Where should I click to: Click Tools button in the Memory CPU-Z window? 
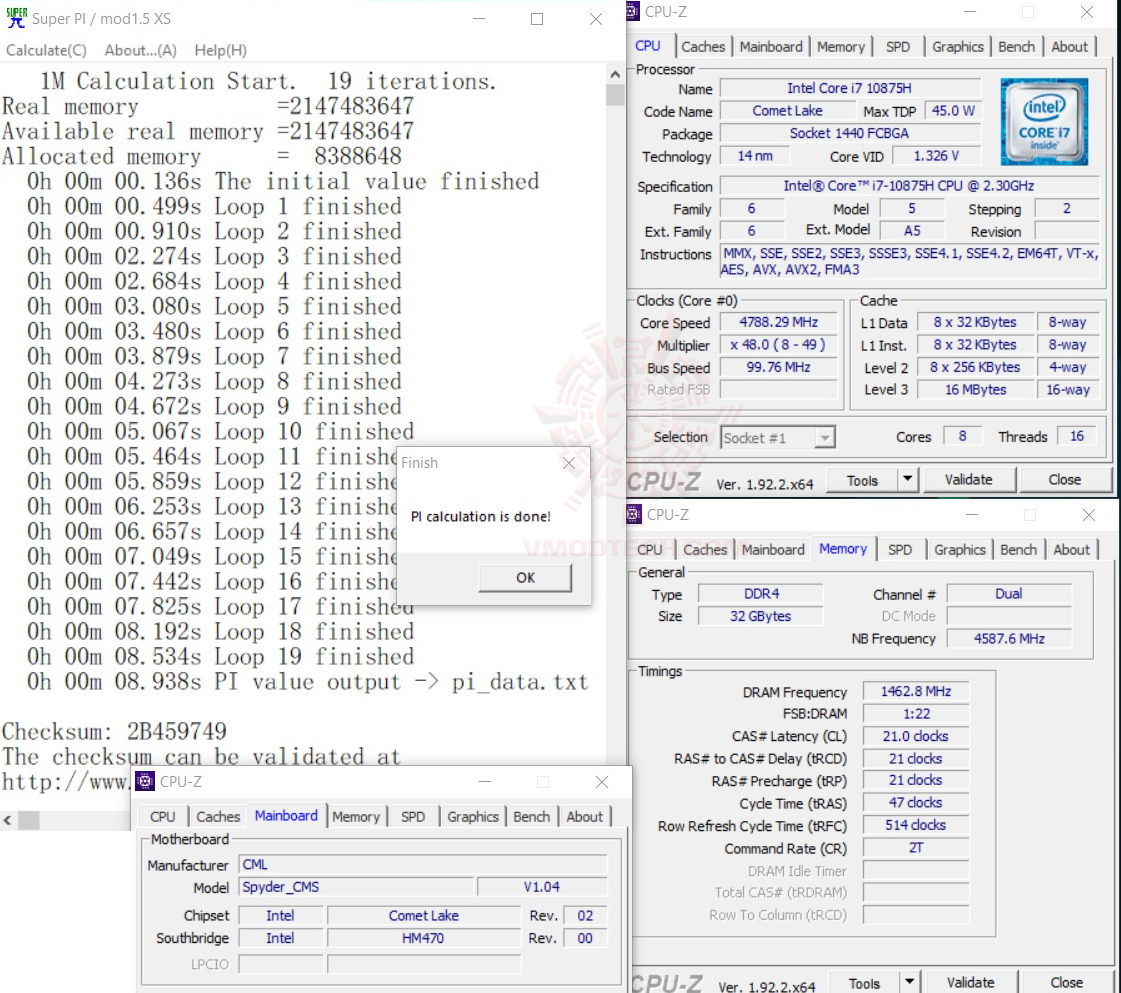click(x=864, y=983)
